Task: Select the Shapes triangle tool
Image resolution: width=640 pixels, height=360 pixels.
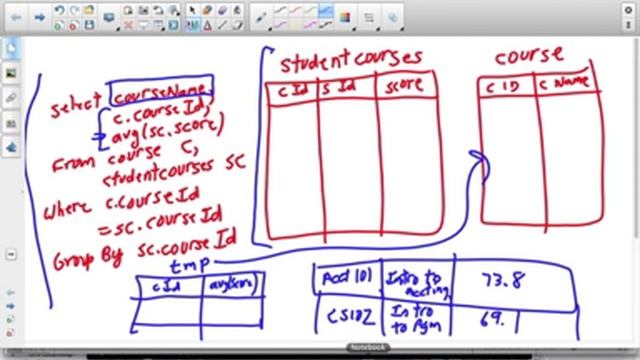Action: click(207, 25)
